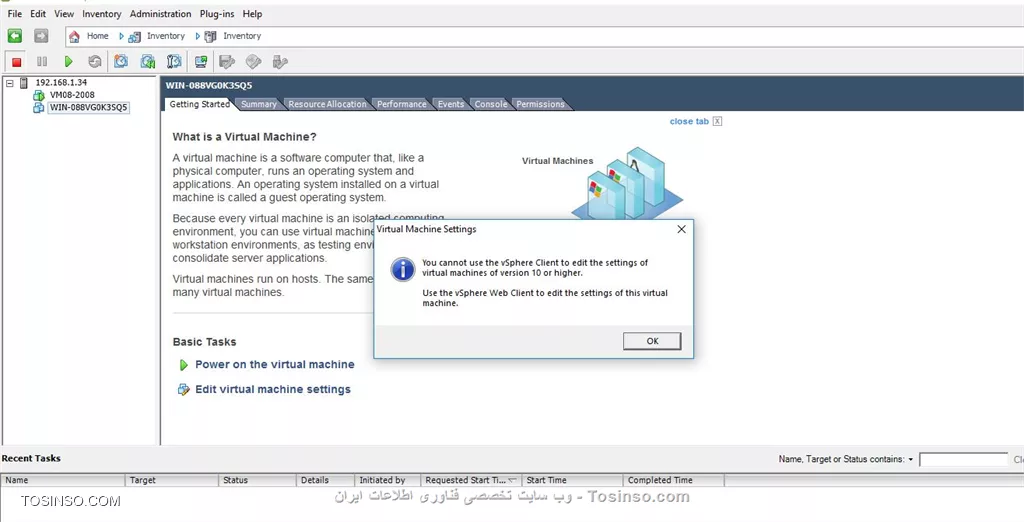This screenshot has height=522, width=1024.
Task: Switch to the Performance tab
Action: point(402,104)
